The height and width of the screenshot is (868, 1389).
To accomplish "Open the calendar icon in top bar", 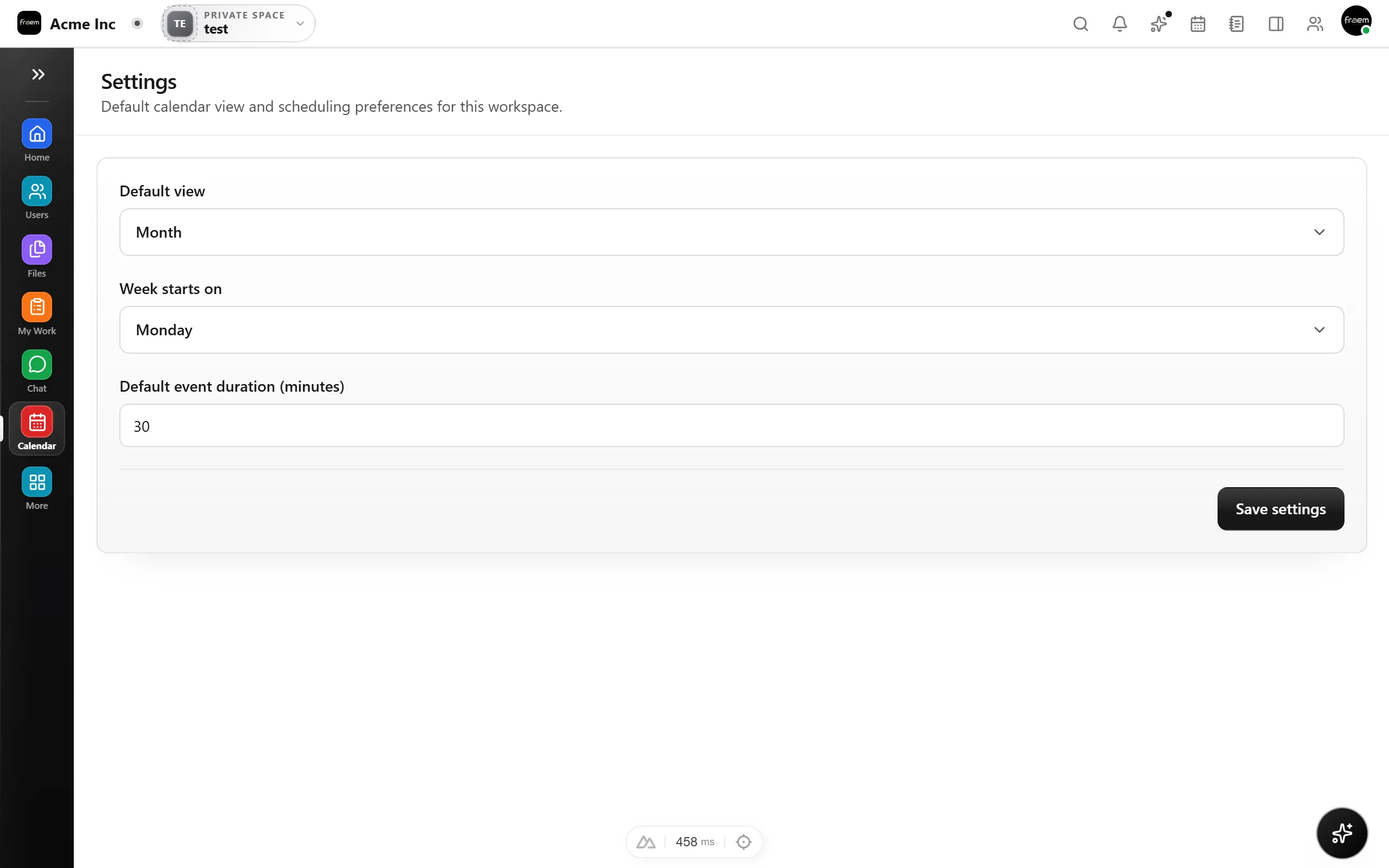I will pos(1197,23).
